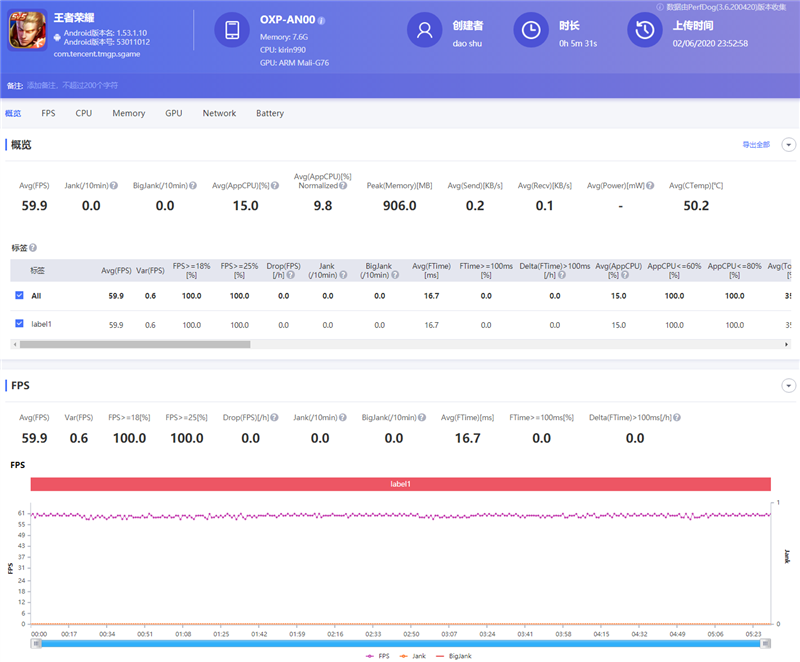The width and height of the screenshot is (800, 662).
Task: Switch to the GPU tab
Action: (x=174, y=114)
